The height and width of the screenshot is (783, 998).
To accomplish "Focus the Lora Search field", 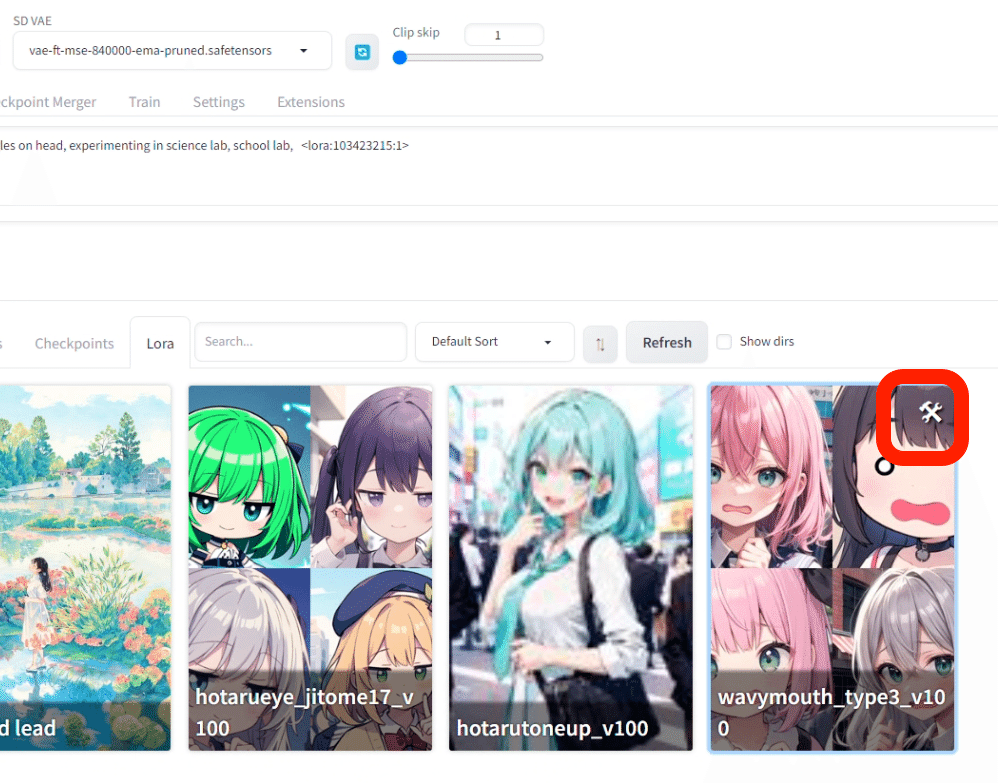I will pyautogui.click(x=300, y=342).
